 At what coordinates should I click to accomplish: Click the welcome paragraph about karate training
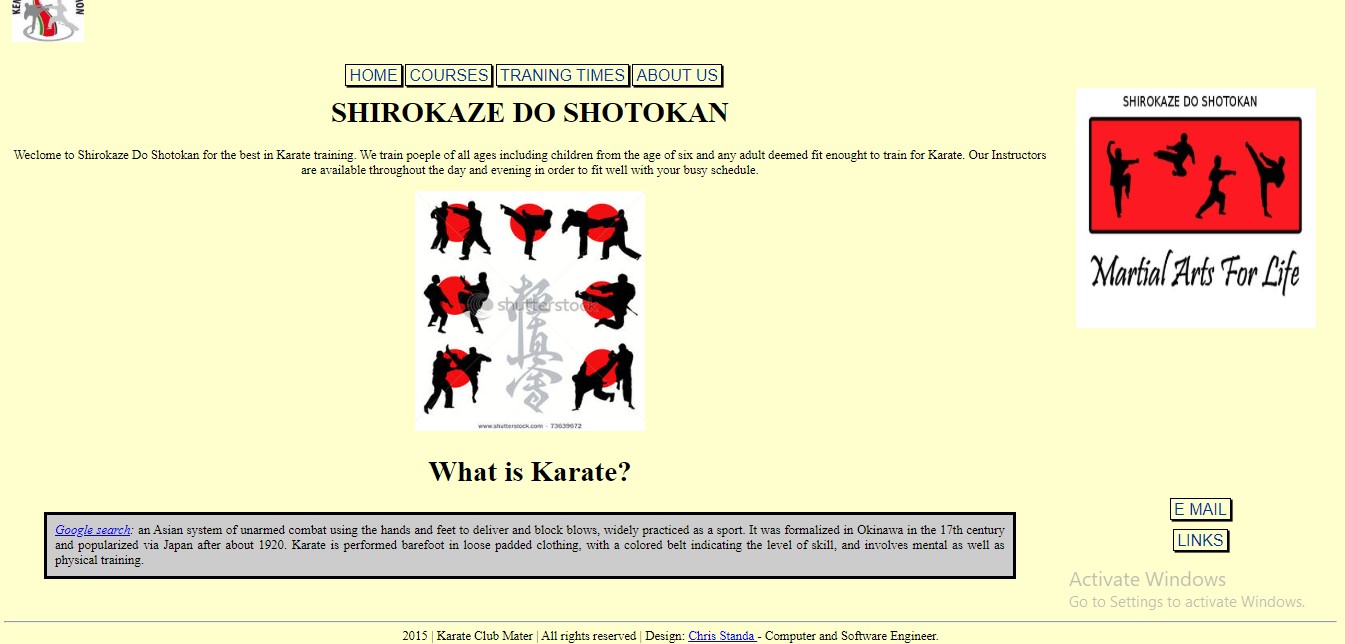pos(529,162)
